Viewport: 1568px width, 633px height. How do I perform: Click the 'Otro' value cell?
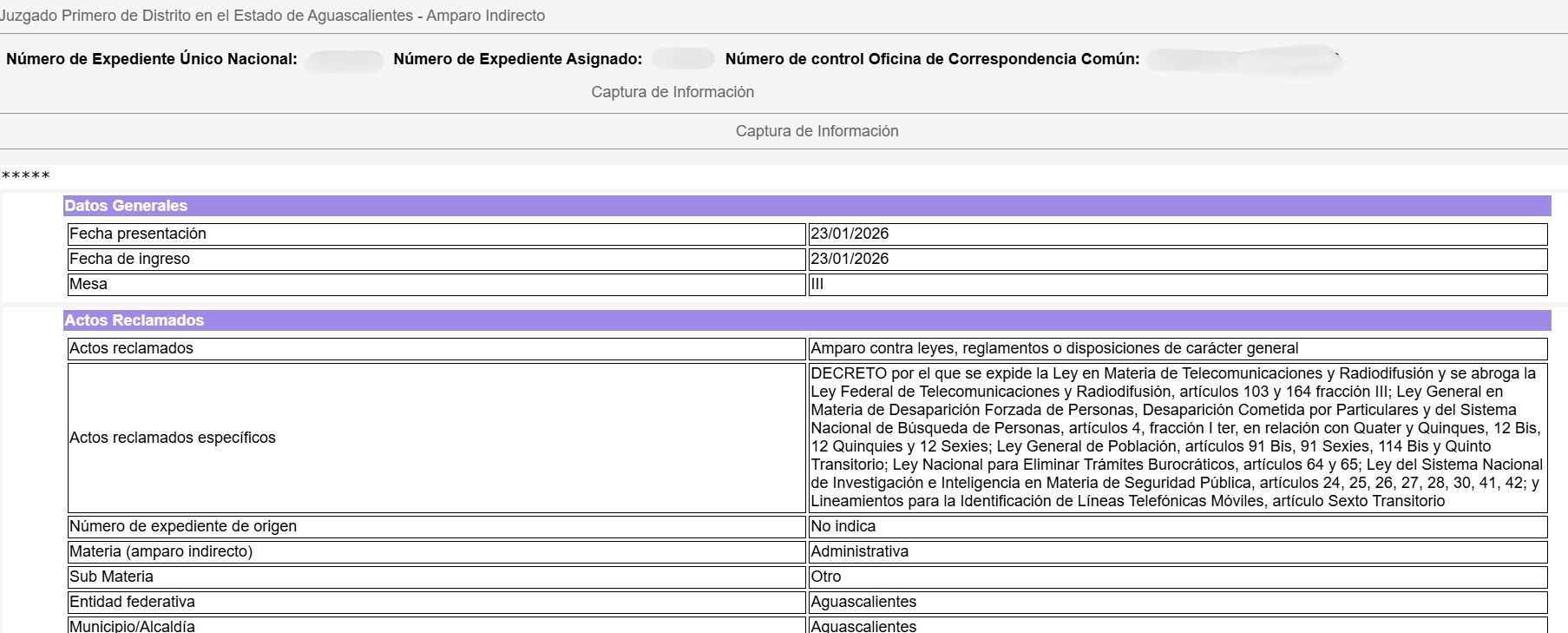[1178, 577]
